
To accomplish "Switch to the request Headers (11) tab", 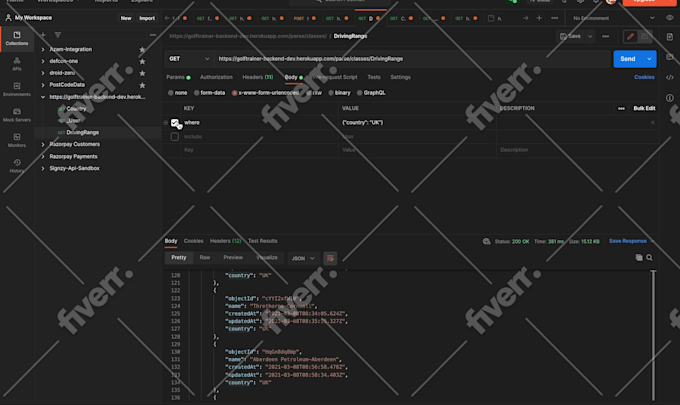I will point(258,77).
